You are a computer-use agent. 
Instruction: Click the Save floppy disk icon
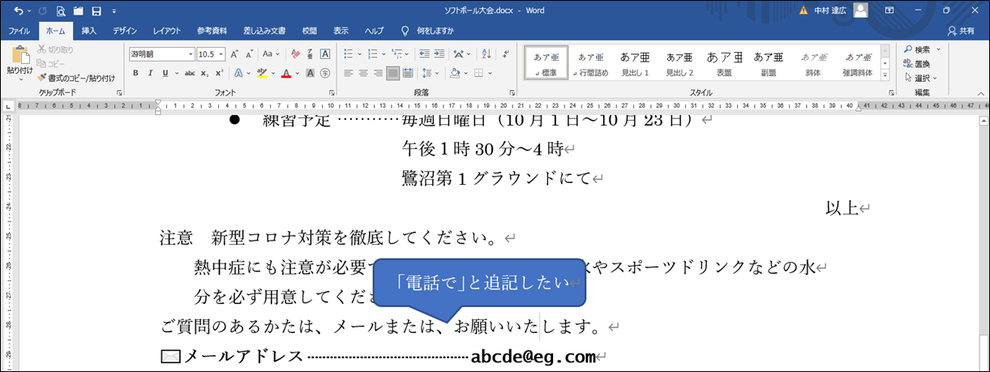(96, 11)
